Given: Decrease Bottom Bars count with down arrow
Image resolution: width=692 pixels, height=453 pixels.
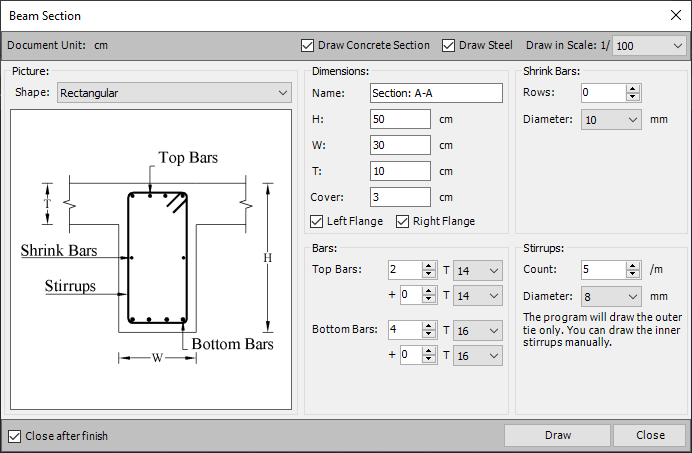Looking at the screenshot, I should (x=429, y=334).
